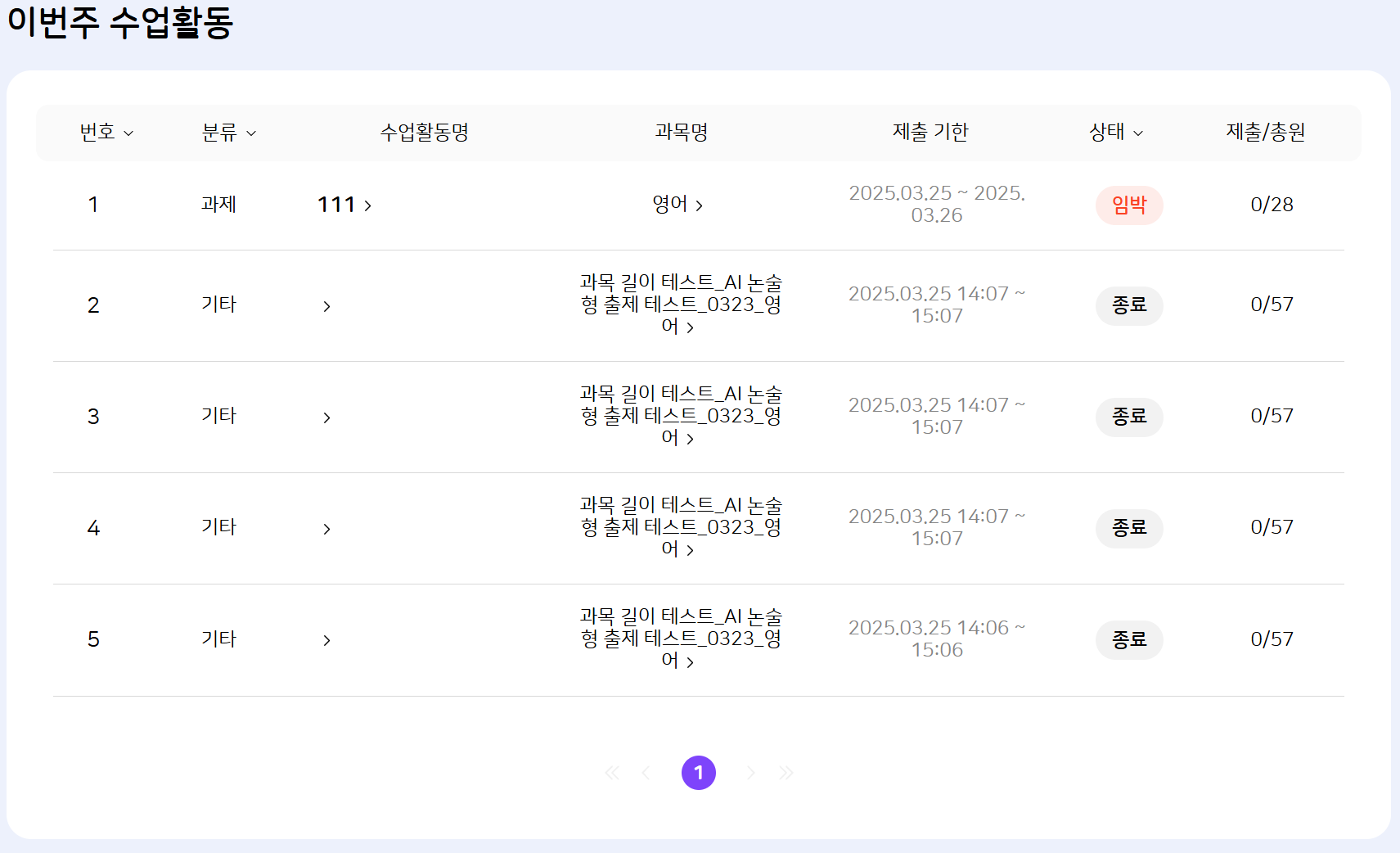Sort by 번호 column
The width and height of the screenshot is (1400, 853).
106,133
